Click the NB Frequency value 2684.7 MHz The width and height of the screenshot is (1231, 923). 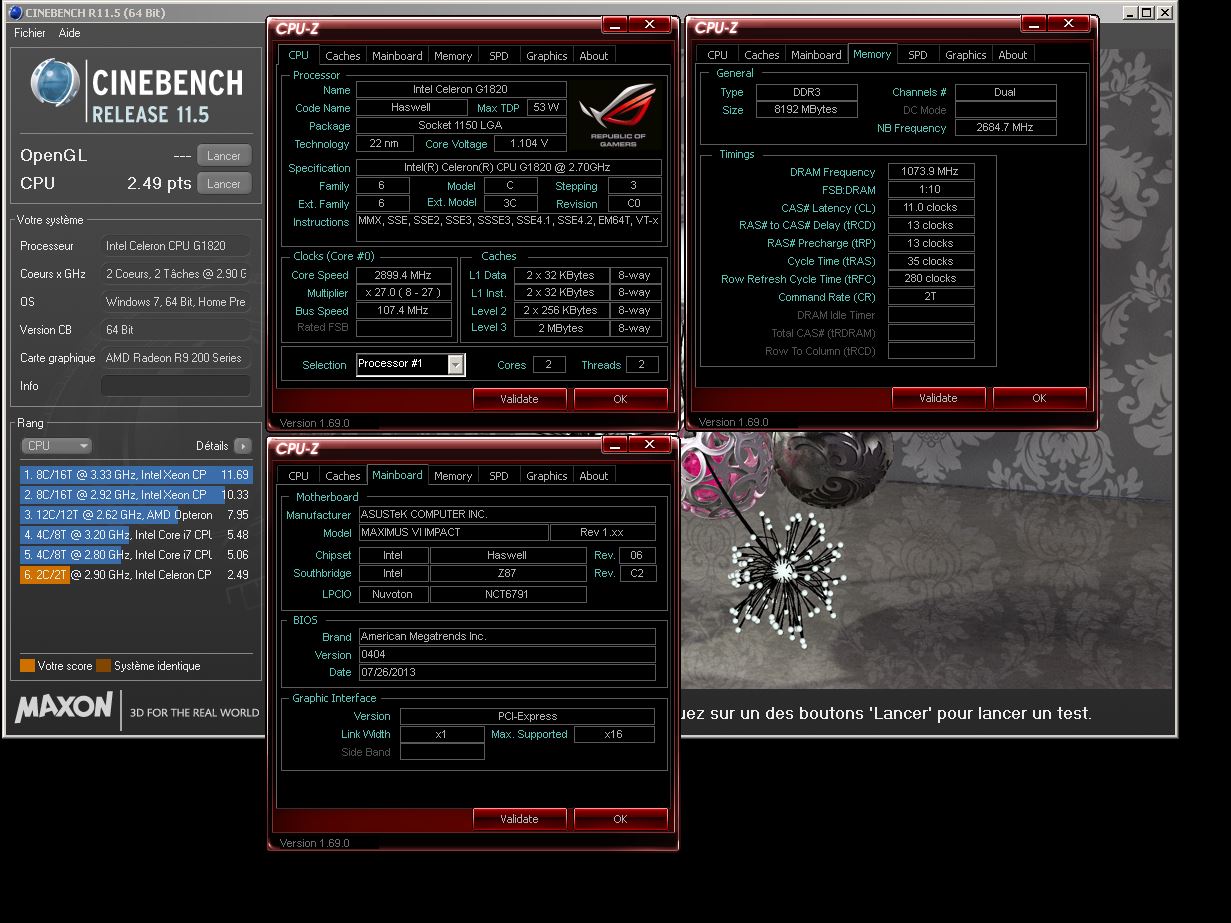(x=1006, y=128)
